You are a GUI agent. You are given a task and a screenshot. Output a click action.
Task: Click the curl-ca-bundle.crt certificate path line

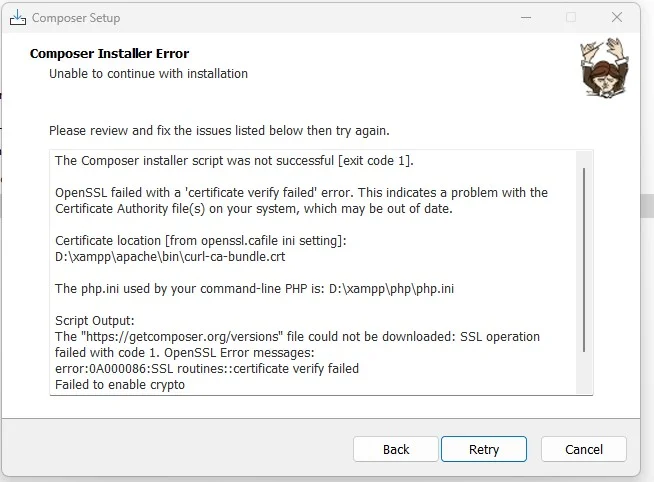(170, 256)
